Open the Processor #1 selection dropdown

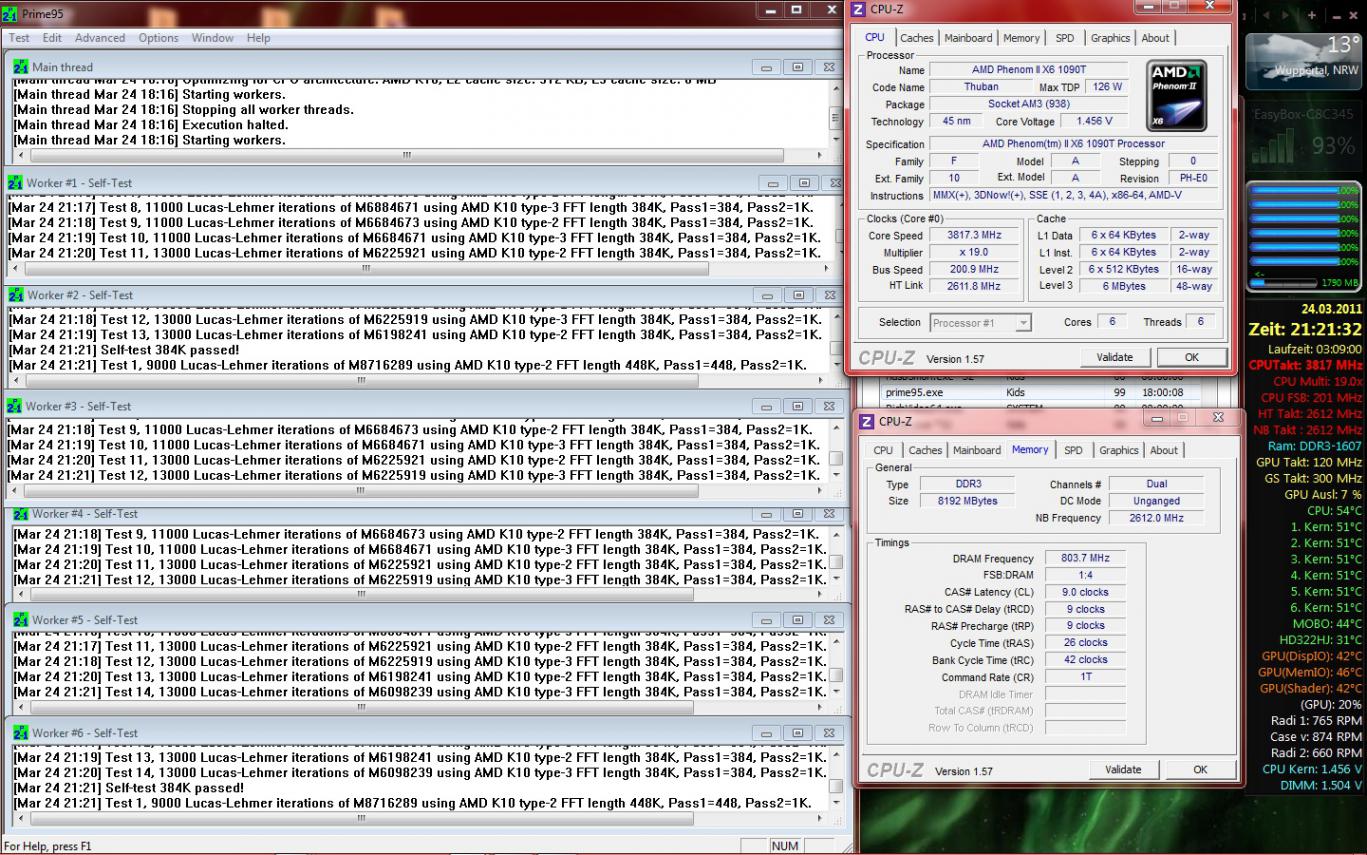point(980,323)
